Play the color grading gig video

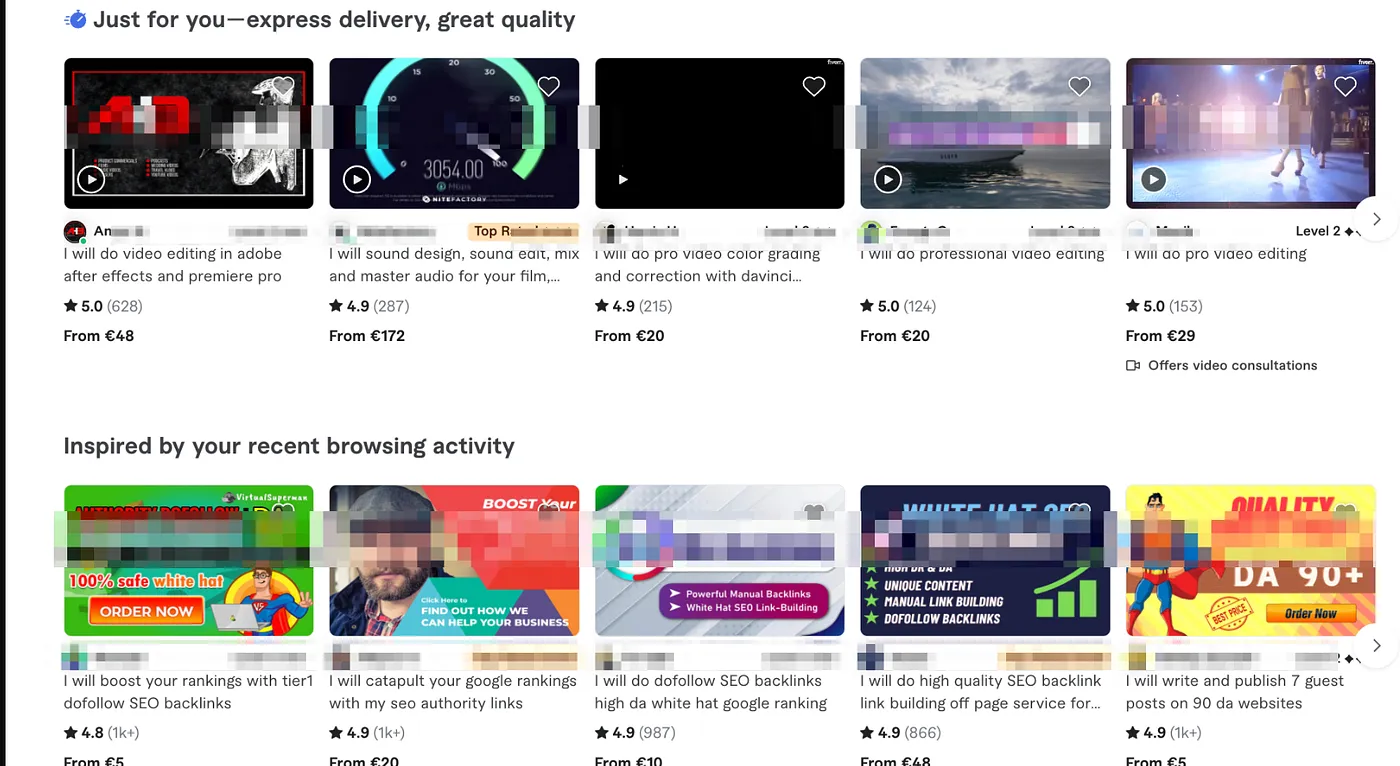623,180
